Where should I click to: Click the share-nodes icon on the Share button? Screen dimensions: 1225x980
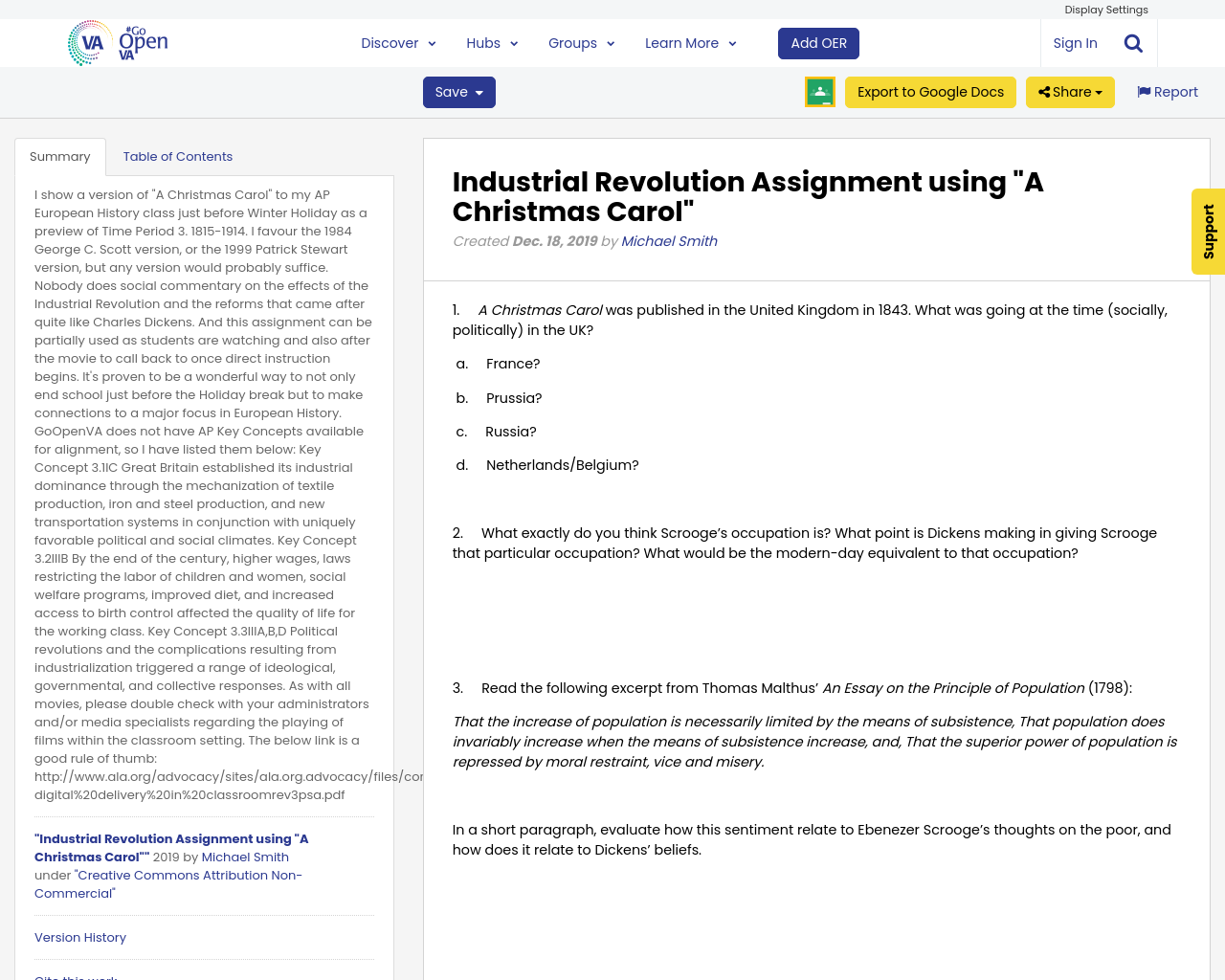click(x=1043, y=90)
